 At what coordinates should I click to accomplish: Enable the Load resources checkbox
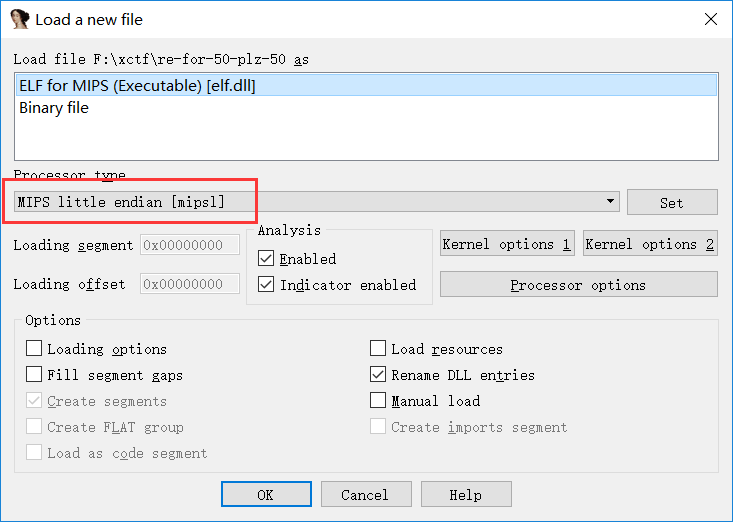pos(378,349)
